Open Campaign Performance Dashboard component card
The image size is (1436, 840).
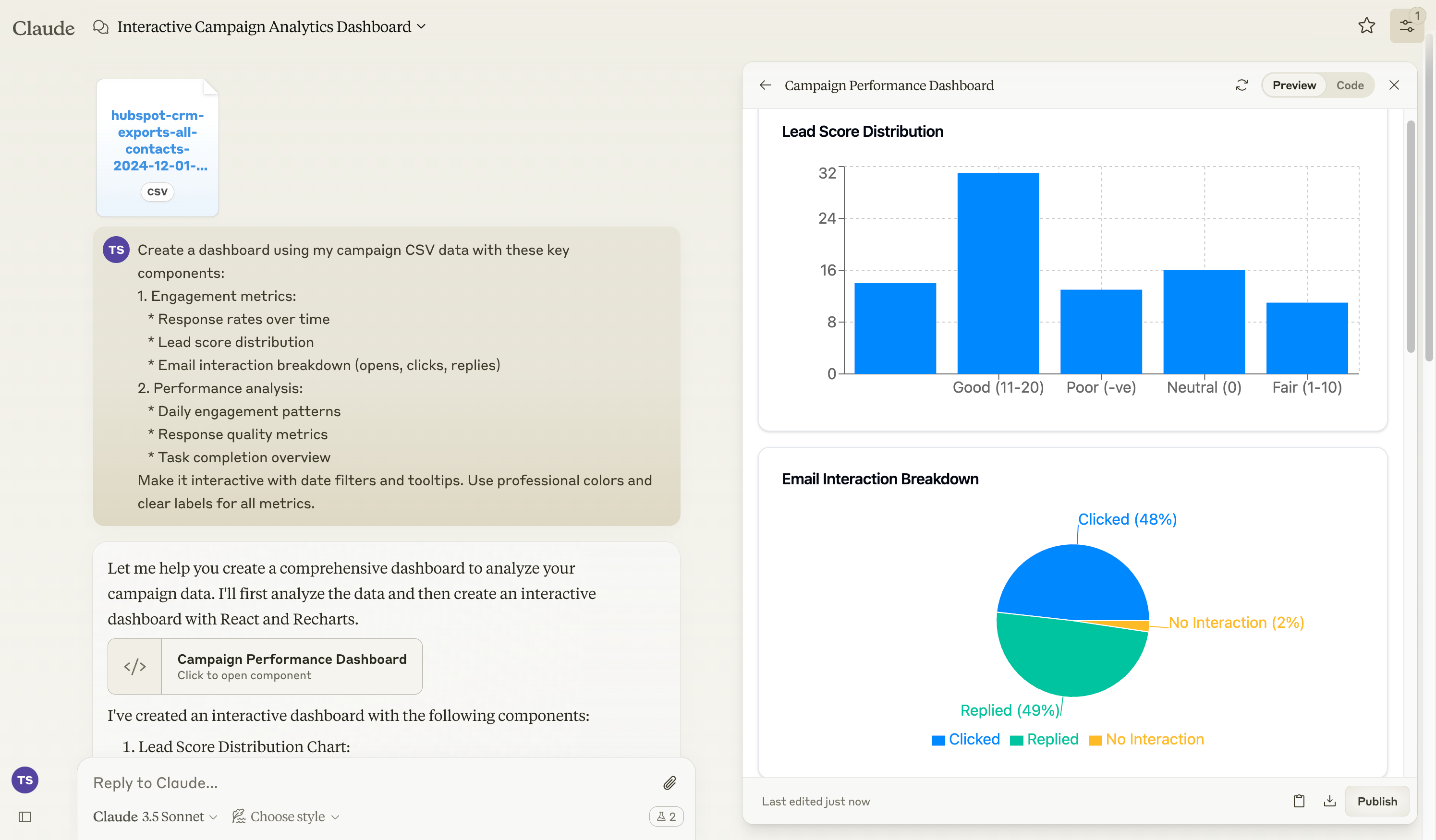265,666
